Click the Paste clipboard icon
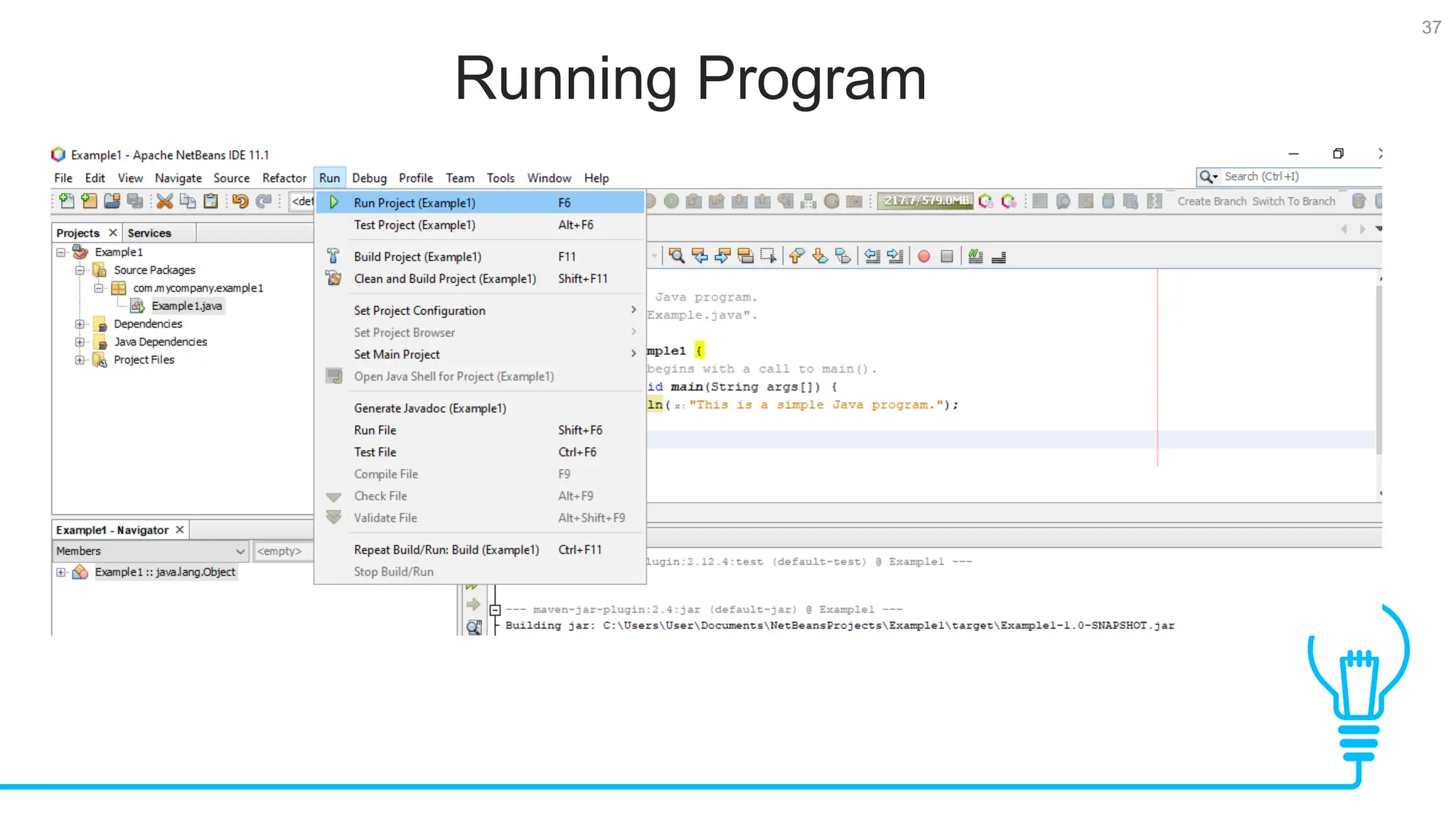The height and width of the screenshot is (819, 1456). tap(211, 201)
